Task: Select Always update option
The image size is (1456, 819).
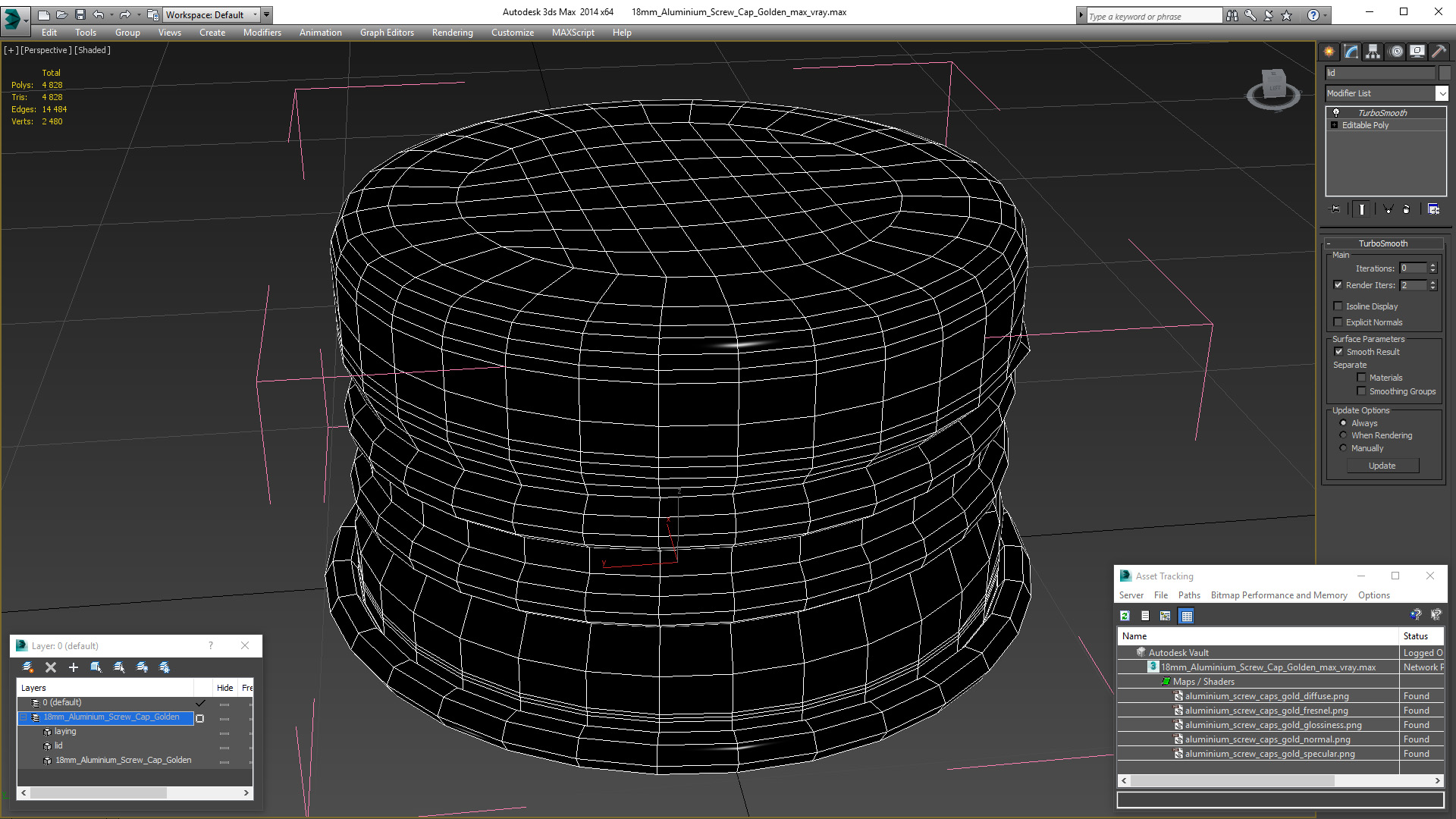Action: (x=1343, y=423)
